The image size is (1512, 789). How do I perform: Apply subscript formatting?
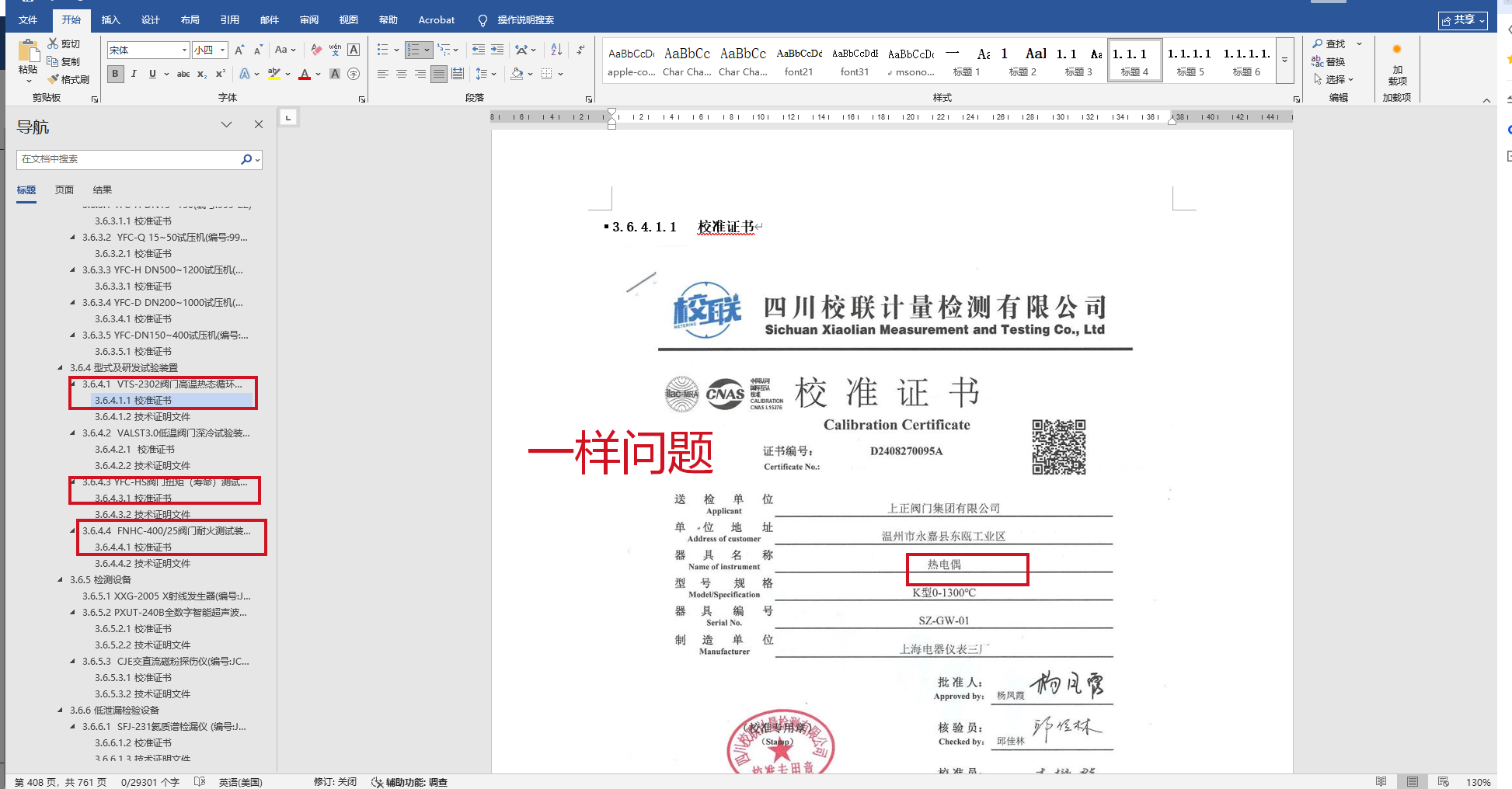202,74
